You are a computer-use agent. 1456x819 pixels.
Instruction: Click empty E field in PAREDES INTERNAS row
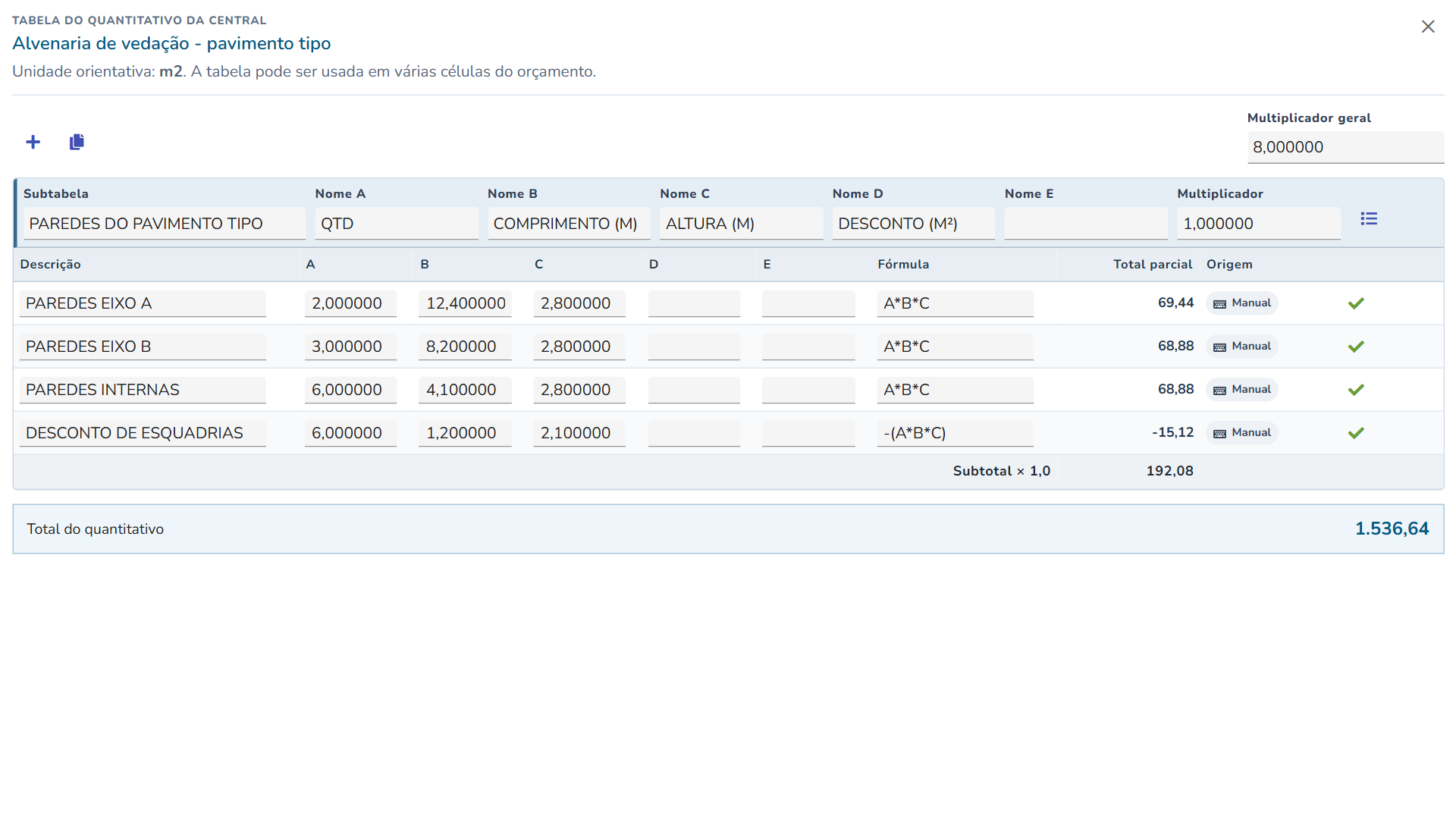coord(808,390)
